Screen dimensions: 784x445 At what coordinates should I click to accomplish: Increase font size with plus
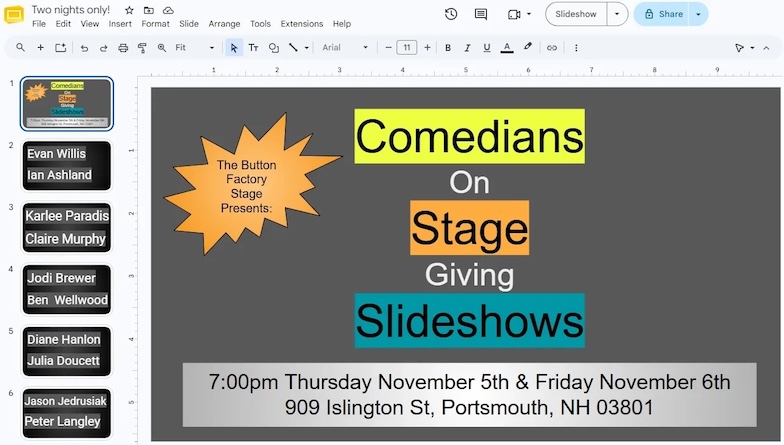pyautogui.click(x=427, y=48)
